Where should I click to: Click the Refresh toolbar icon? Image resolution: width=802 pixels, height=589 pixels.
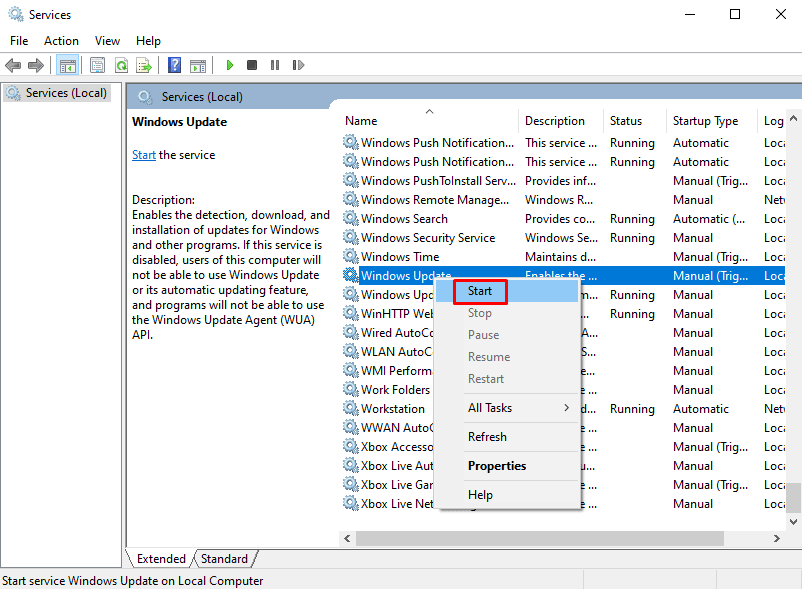(x=121, y=66)
